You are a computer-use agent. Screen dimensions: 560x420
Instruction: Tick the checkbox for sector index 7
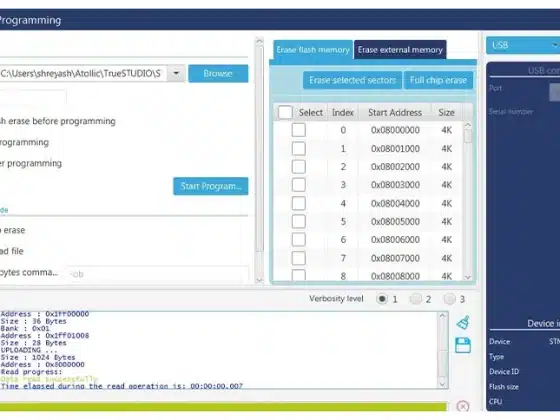click(299, 258)
